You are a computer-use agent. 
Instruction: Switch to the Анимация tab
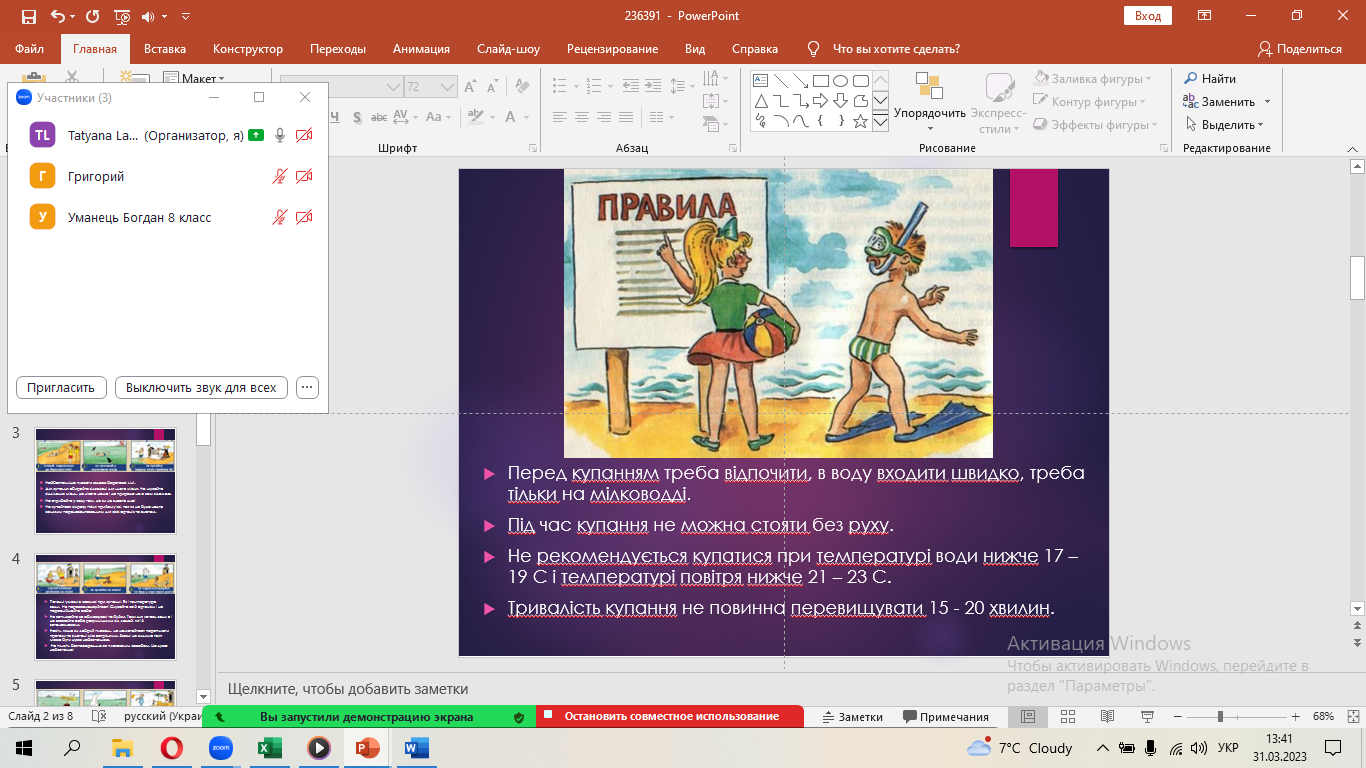coord(421,49)
